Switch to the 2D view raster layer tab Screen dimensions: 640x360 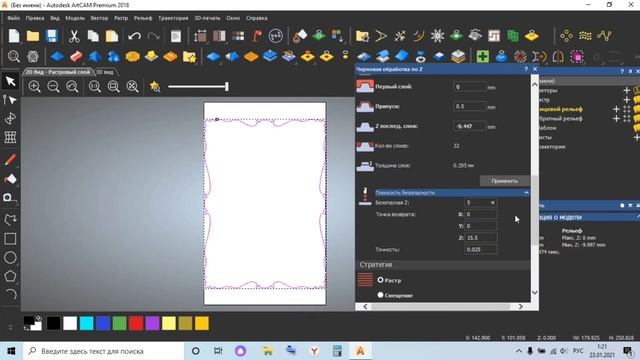point(58,72)
